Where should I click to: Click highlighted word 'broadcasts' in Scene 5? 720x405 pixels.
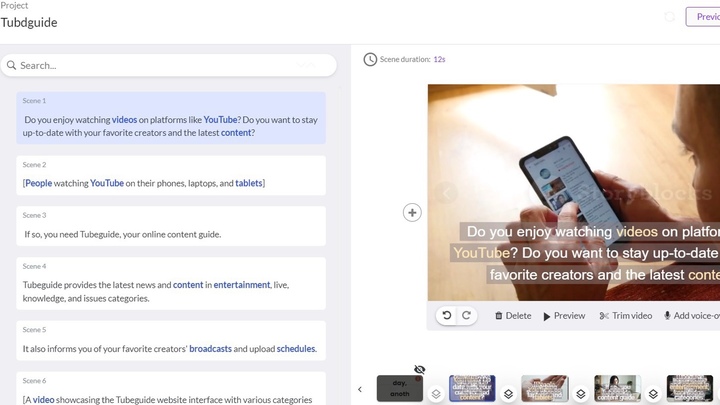210,349
